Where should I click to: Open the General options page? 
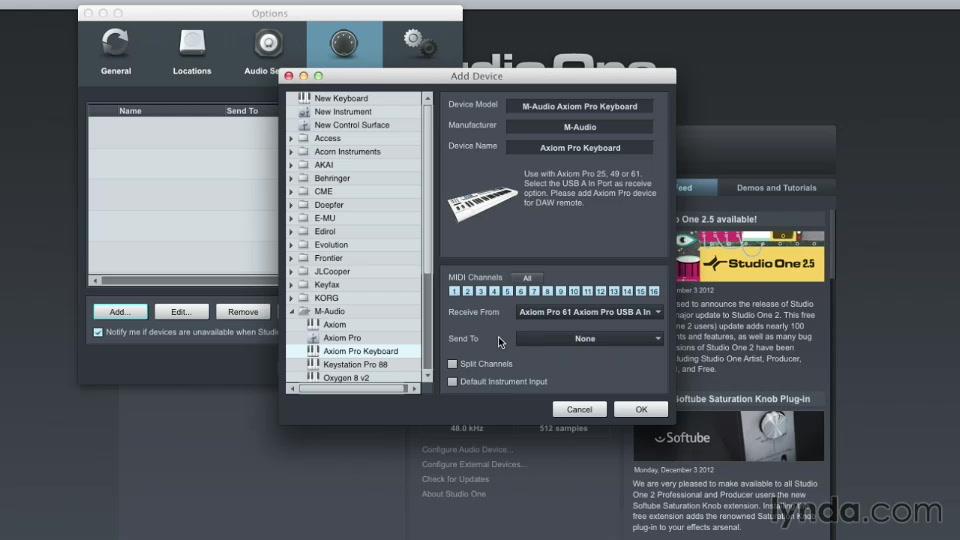tap(116, 50)
